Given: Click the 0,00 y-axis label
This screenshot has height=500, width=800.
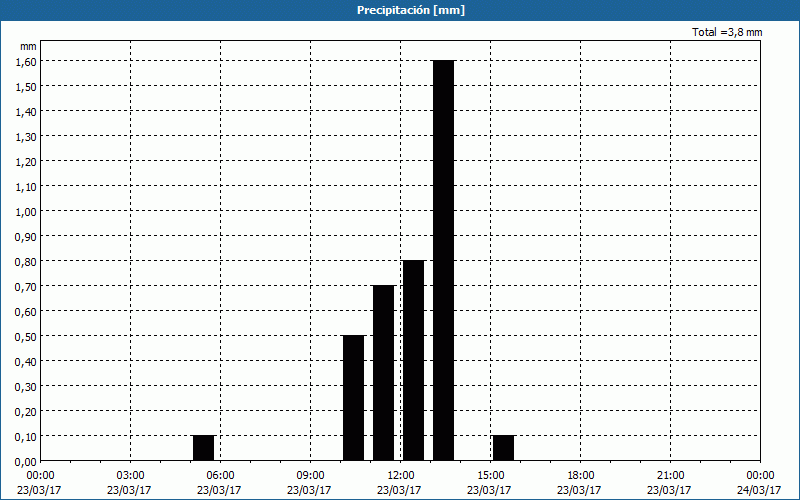Looking at the screenshot, I should tap(26, 462).
